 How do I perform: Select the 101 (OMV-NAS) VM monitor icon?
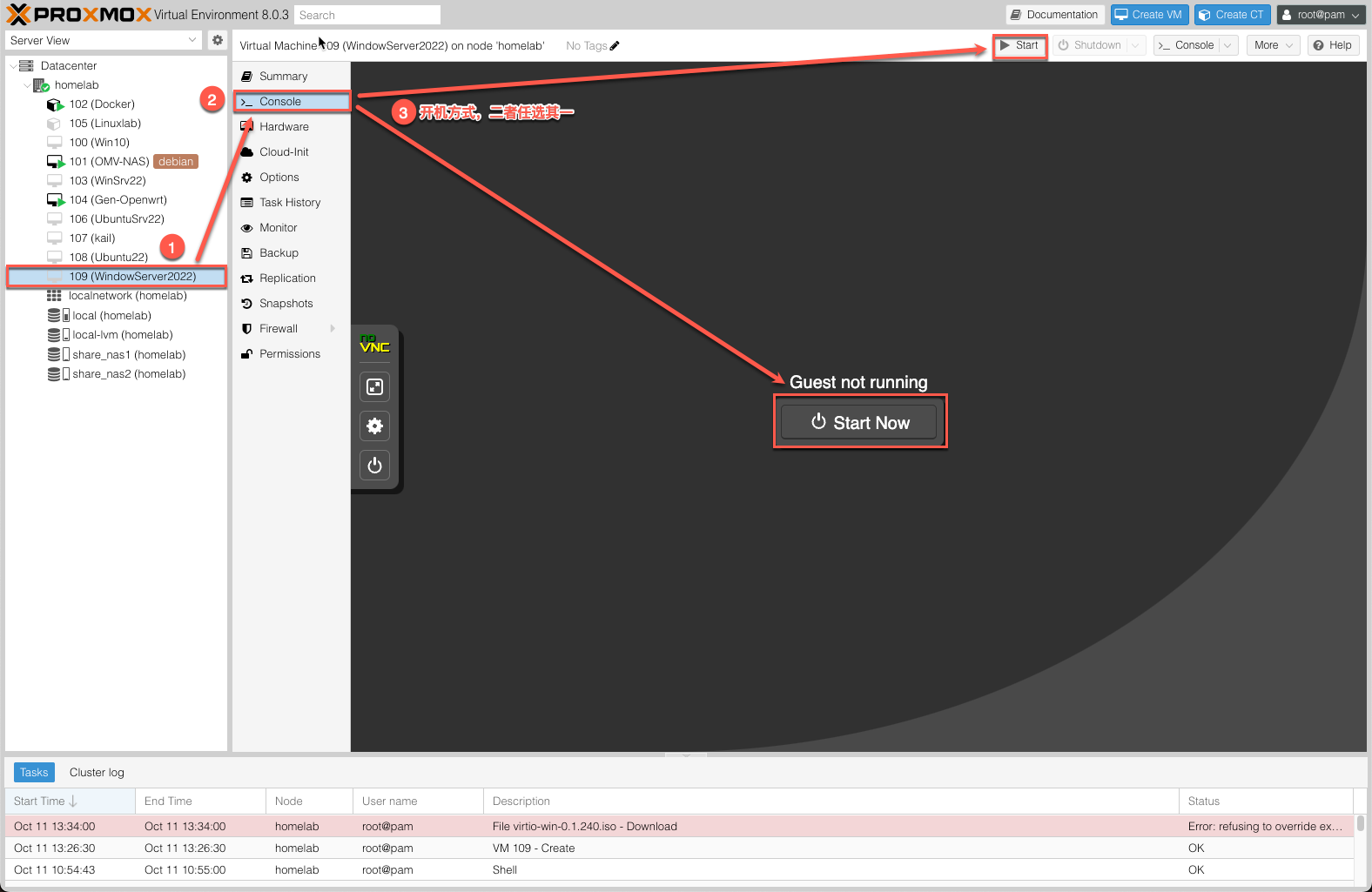(55, 162)
